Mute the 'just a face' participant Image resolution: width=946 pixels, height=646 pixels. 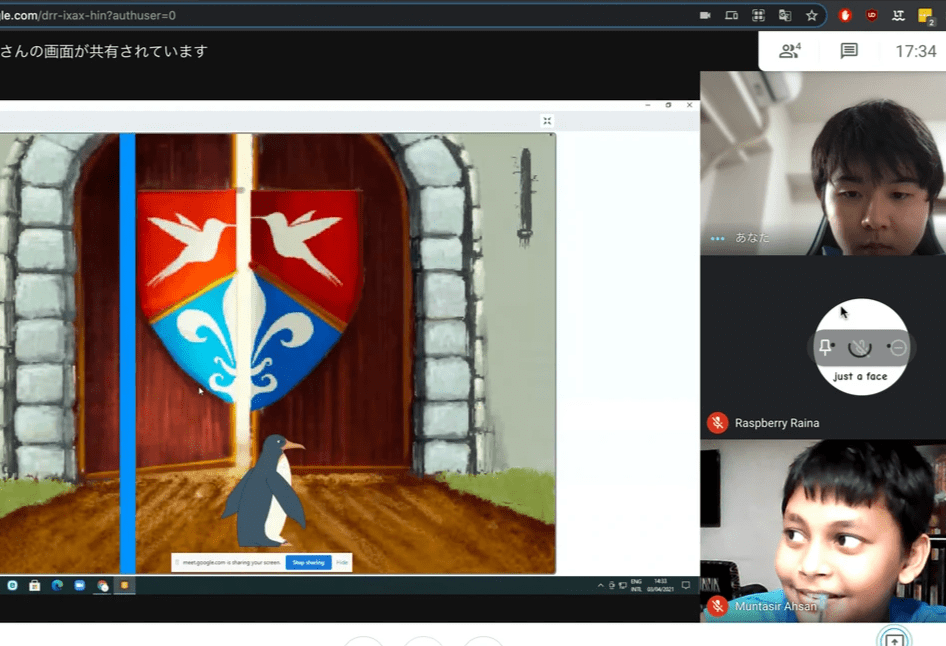click(x=860, y=348)
